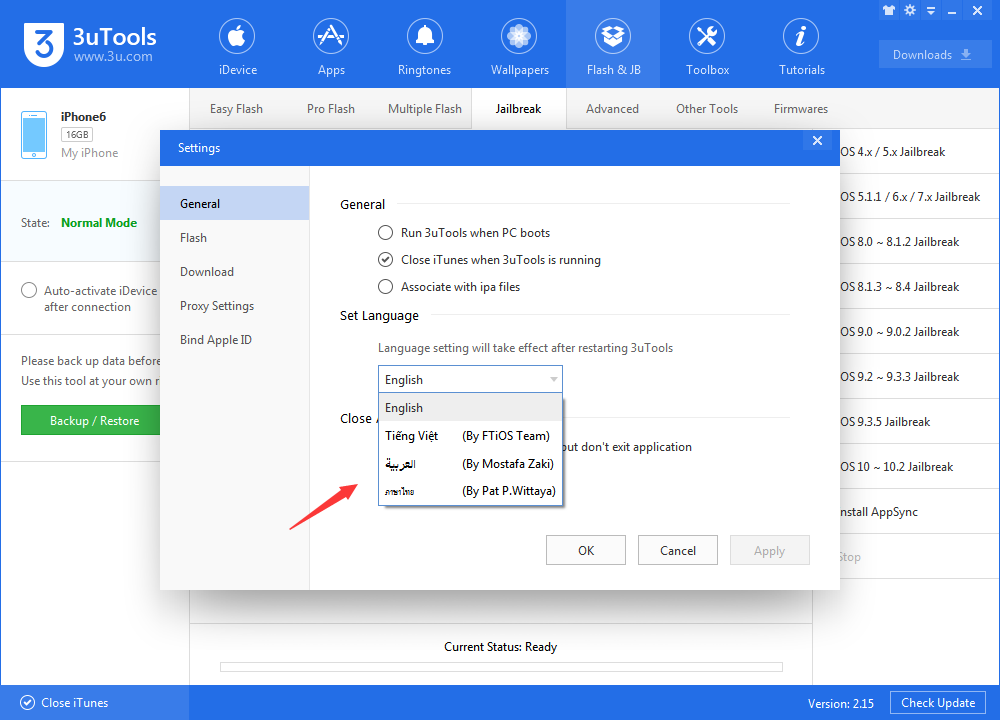Click Install AppSync entry
The height and width of the screenshot is (720, 1000).
(x=918, y=511)
